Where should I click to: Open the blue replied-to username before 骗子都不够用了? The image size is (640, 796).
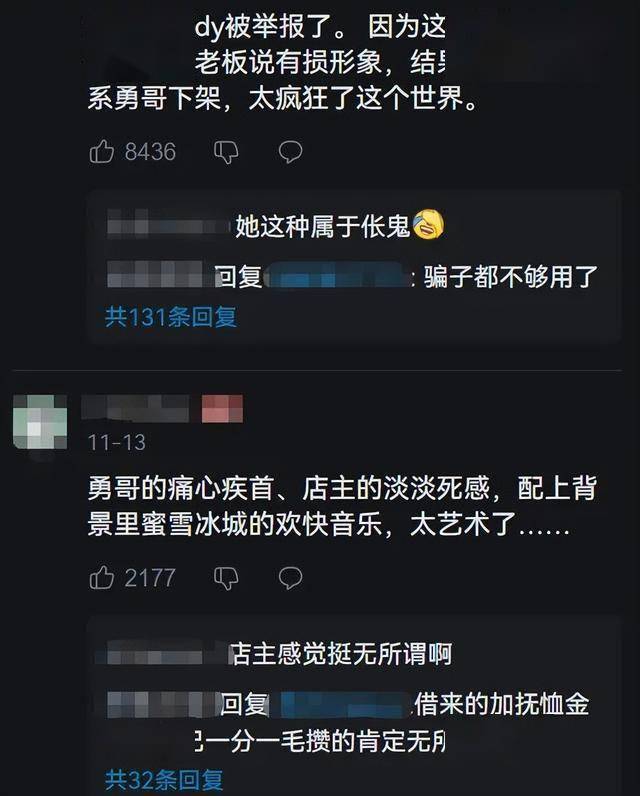(338, 277)
